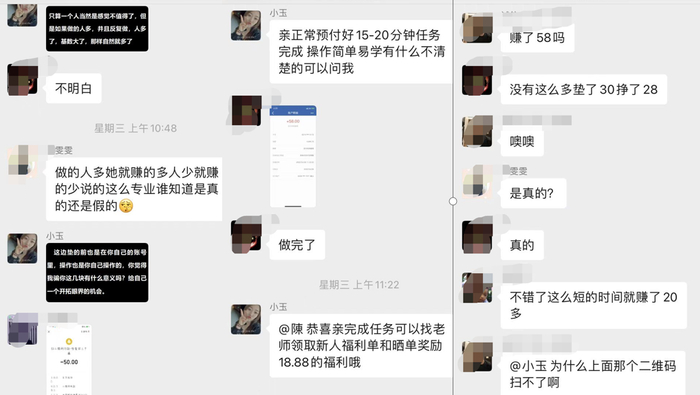
Task: Click the 星期三 上午11:22 timestamp
Action: click(359, 285)
